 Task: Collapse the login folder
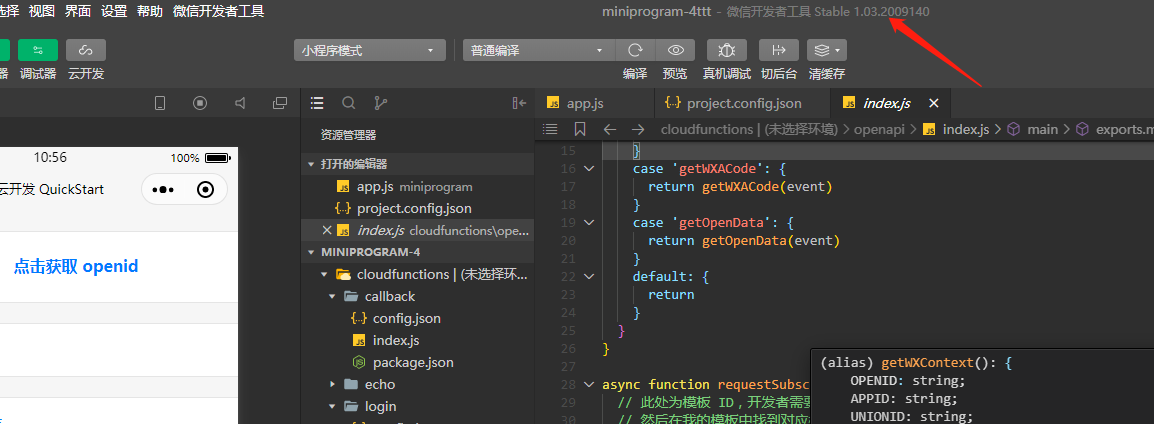[418, 406]
